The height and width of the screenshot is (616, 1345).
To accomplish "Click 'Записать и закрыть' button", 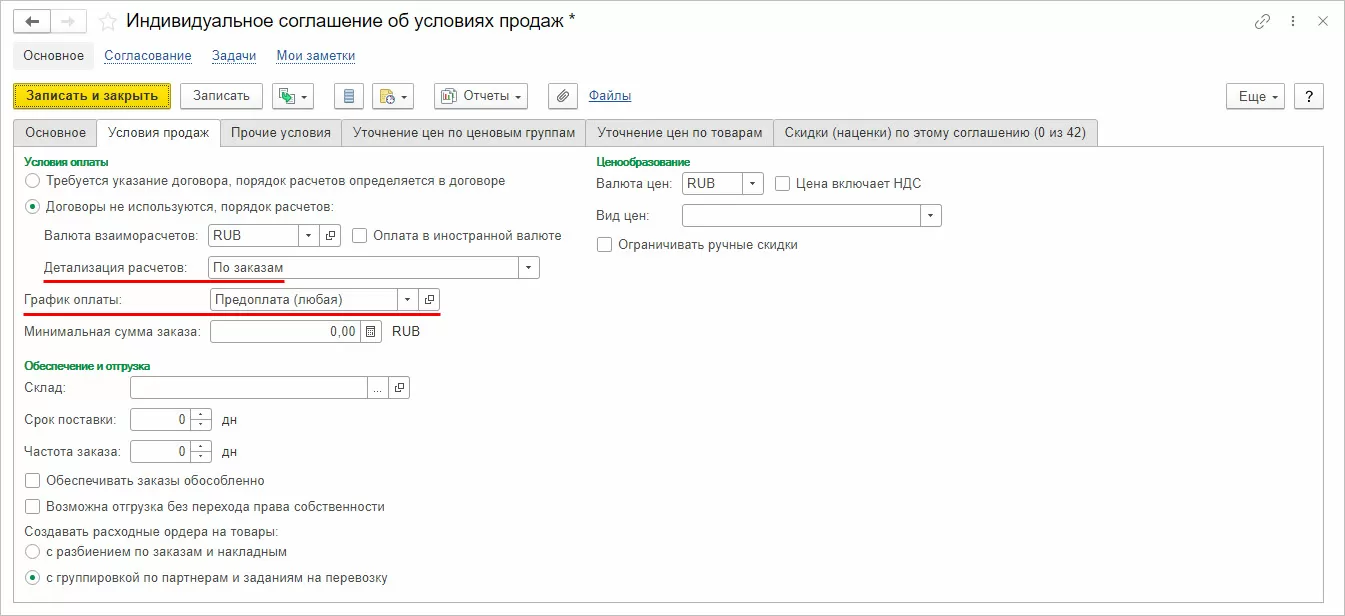I will (92, 96).
